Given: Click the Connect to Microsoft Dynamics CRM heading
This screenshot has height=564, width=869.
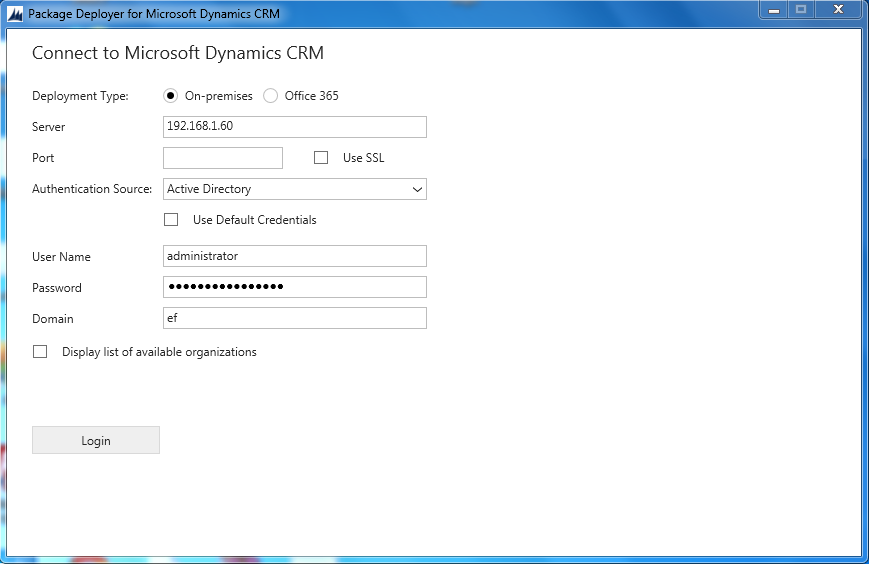Looking at the screenshot, I should coord(178,53).
